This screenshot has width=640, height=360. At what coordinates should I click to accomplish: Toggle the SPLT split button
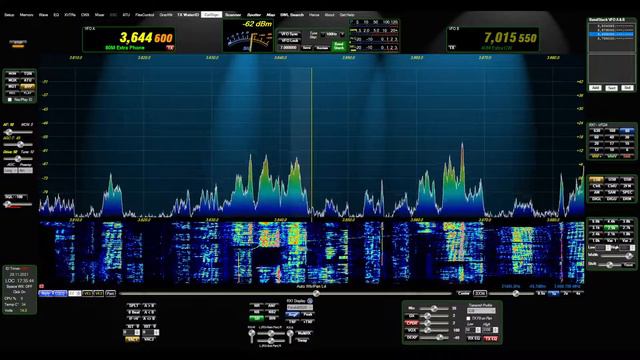tap(134, 305)
